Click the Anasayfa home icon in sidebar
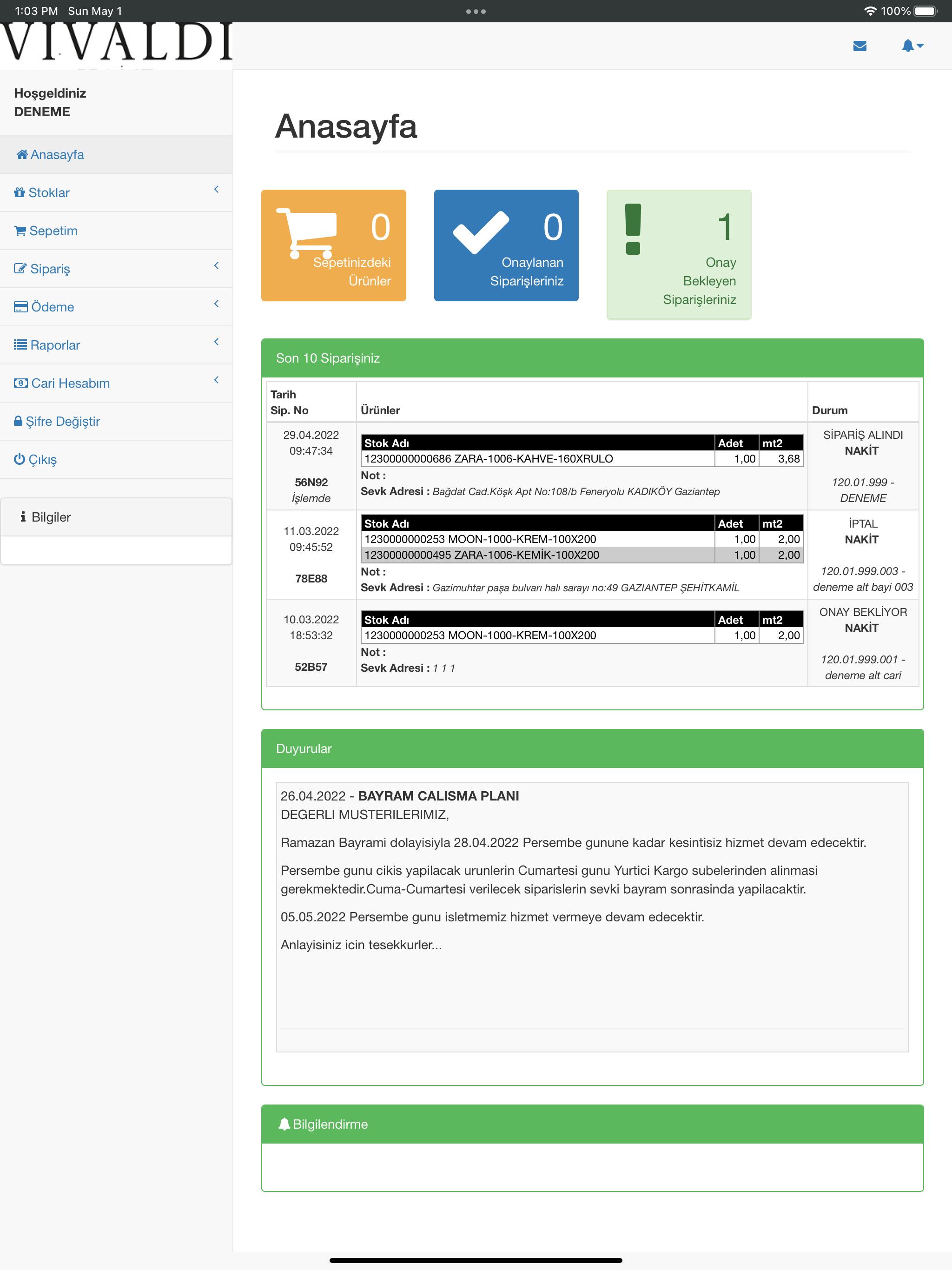Image resolution: width=952 pixels, height=1270 pixels. [x=22, y=154]
